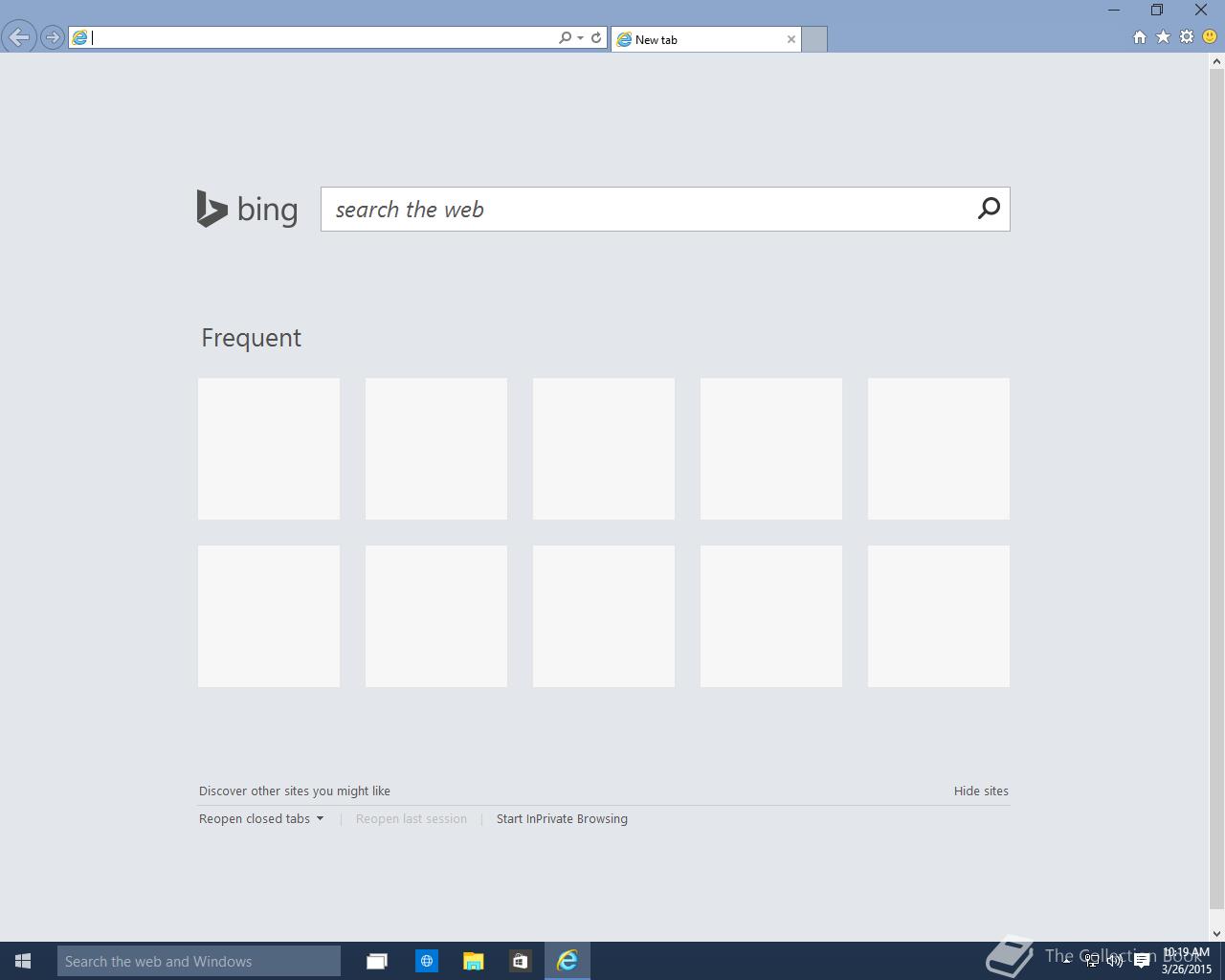This screenshot has width=1225, height=980.
Task: Open the blue globe browser taskbar icon
Action: [x=427, y=961]
